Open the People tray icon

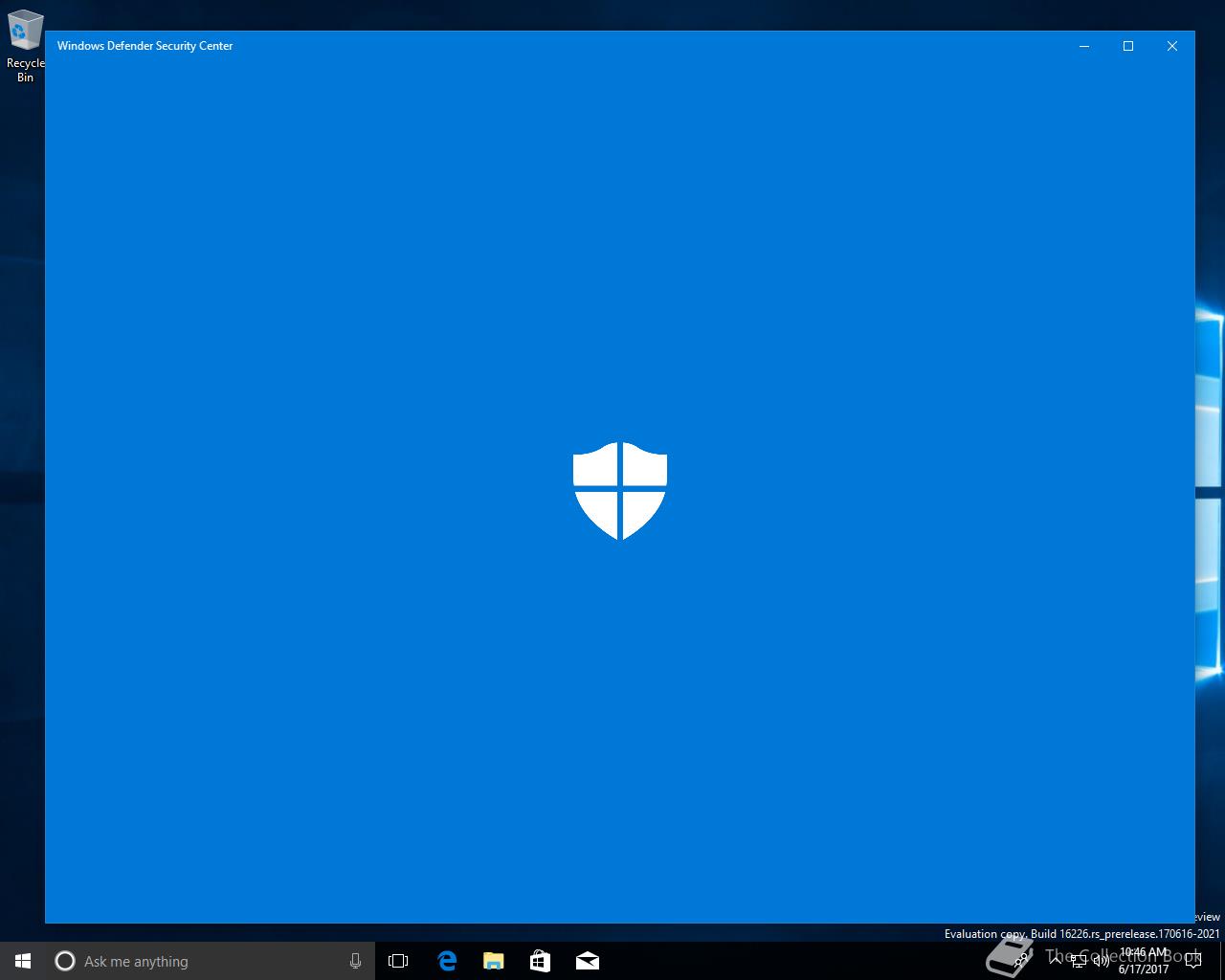(x=1022, y=960)
